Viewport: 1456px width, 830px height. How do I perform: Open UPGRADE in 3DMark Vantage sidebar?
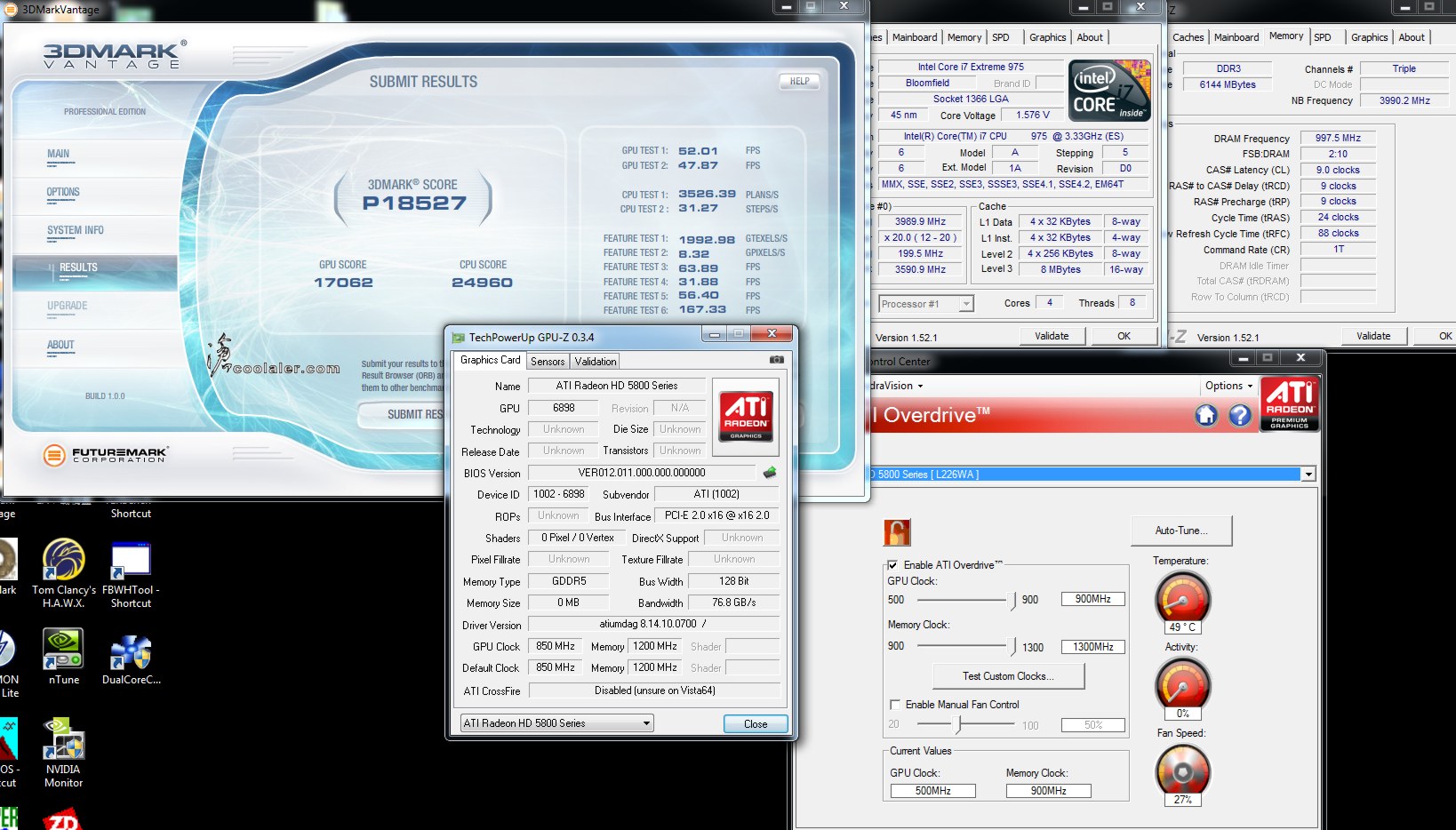[x=68, y=306]
